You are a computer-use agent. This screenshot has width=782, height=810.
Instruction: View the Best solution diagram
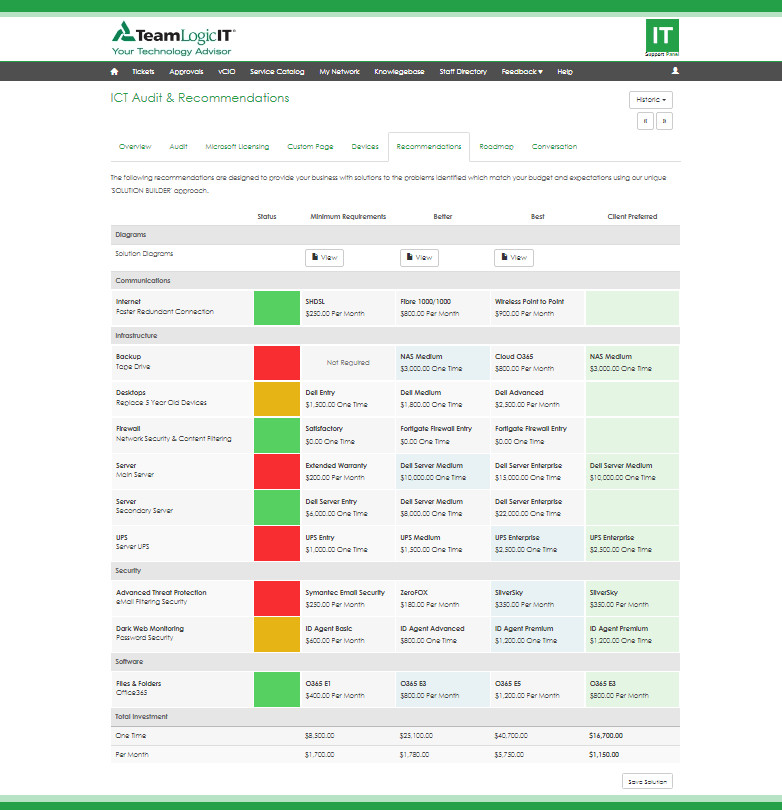point(513,258)
